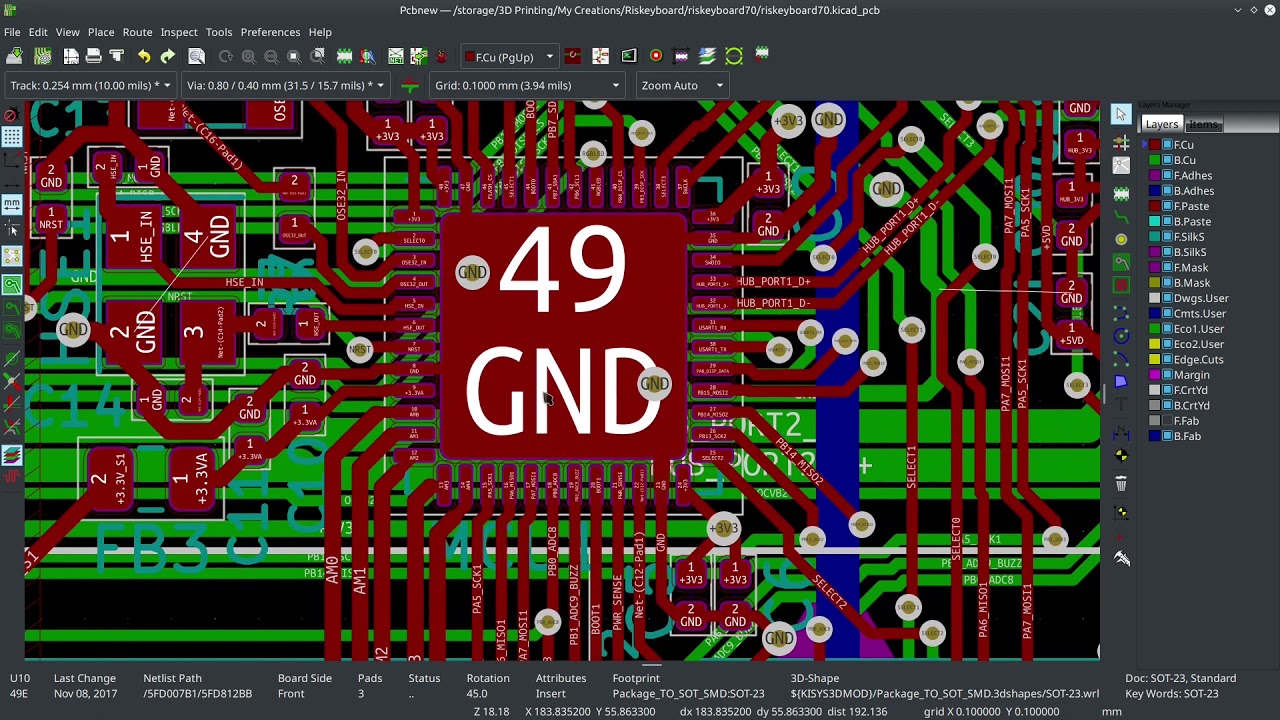
Task: Toggle the ratsnest display icon
Action: pyautogui.click(x=12, y=257)
